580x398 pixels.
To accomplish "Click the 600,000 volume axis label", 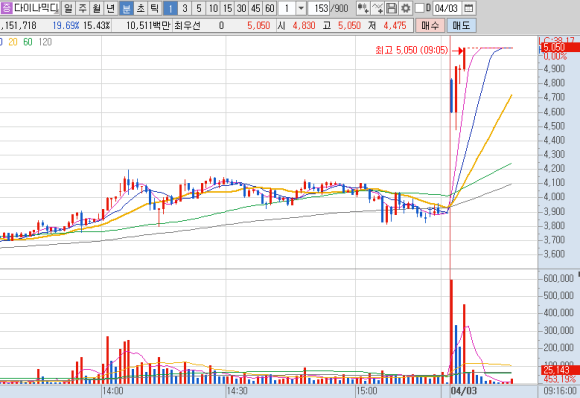I will (558, 278).
